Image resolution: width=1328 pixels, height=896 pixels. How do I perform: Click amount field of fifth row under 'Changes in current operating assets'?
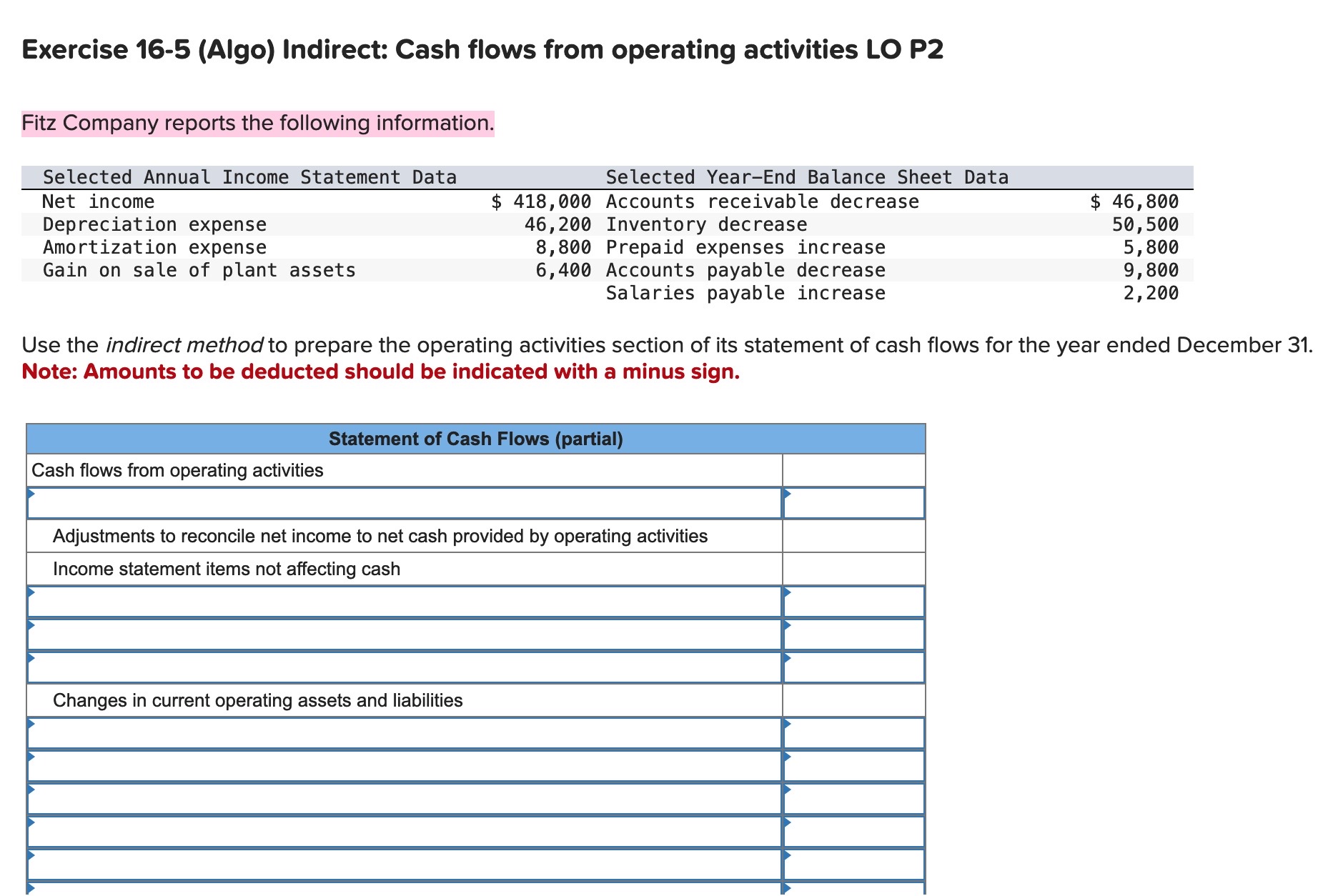pos(854,865)
